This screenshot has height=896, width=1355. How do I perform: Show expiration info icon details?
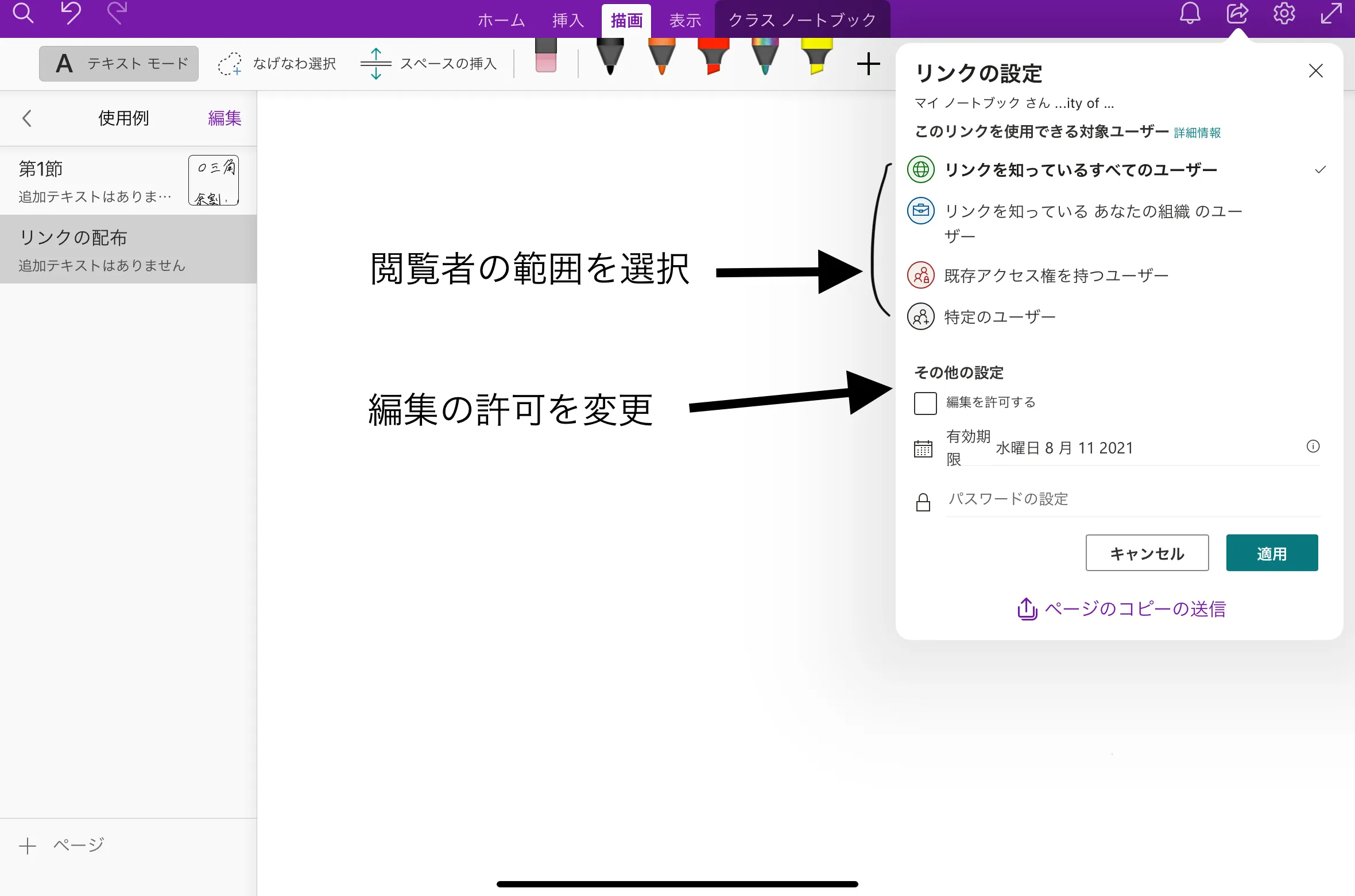click(x=1313, y=447)
